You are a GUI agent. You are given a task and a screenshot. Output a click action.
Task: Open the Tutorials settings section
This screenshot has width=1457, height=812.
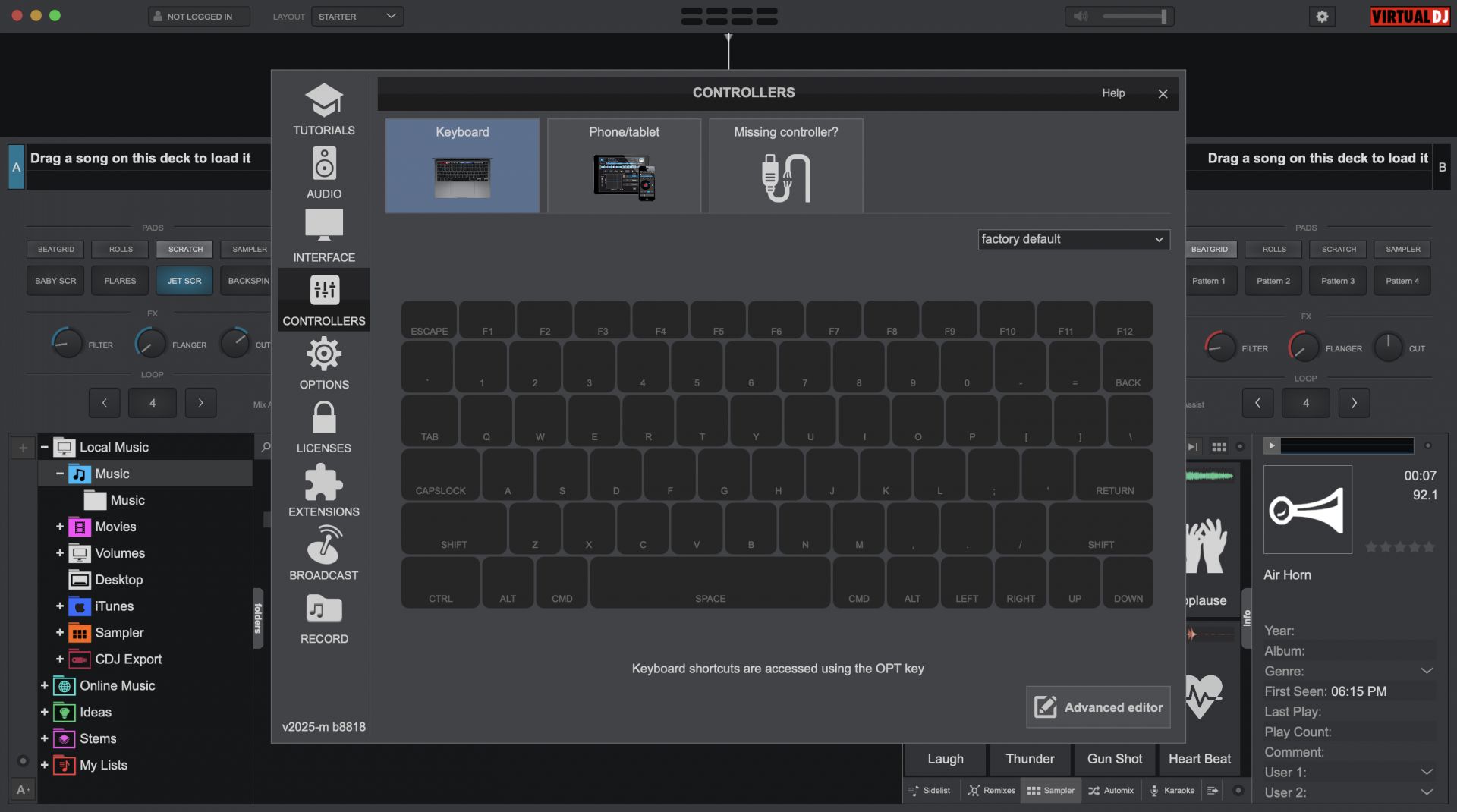[x=324, y=110]
